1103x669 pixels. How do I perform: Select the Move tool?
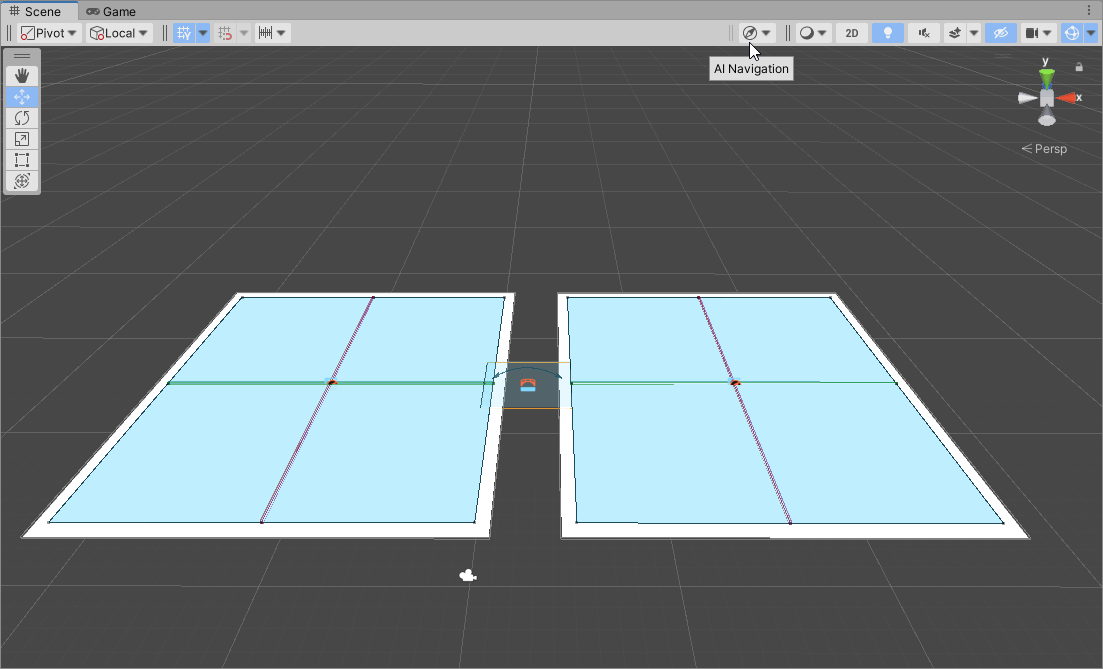pyautogui.click(x=22, y=97)
